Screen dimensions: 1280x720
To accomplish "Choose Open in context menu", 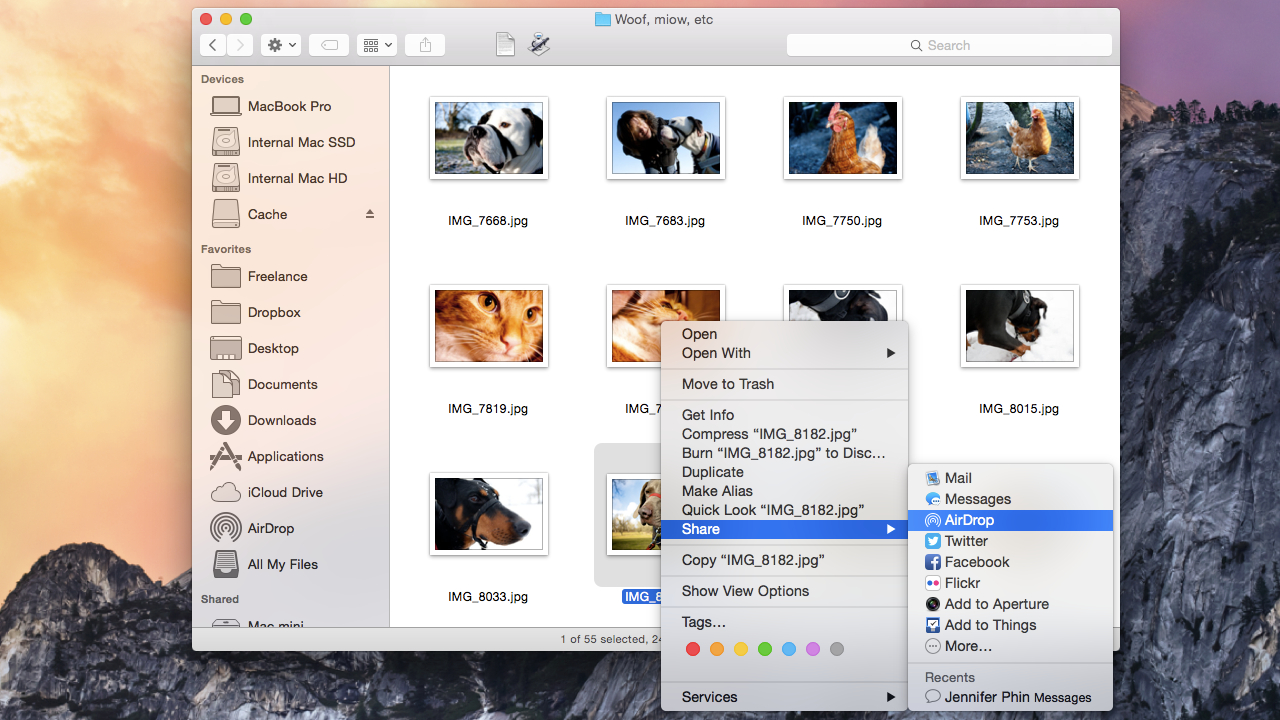I will coord(785,334).
